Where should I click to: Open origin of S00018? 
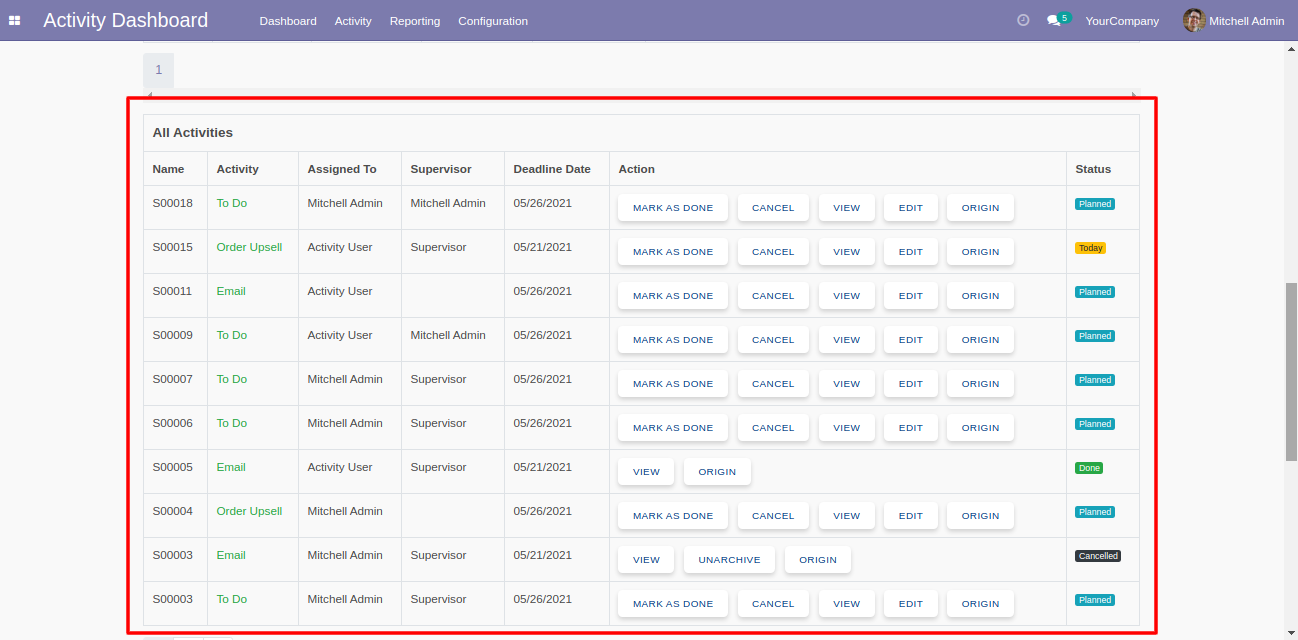pos(981,208)
